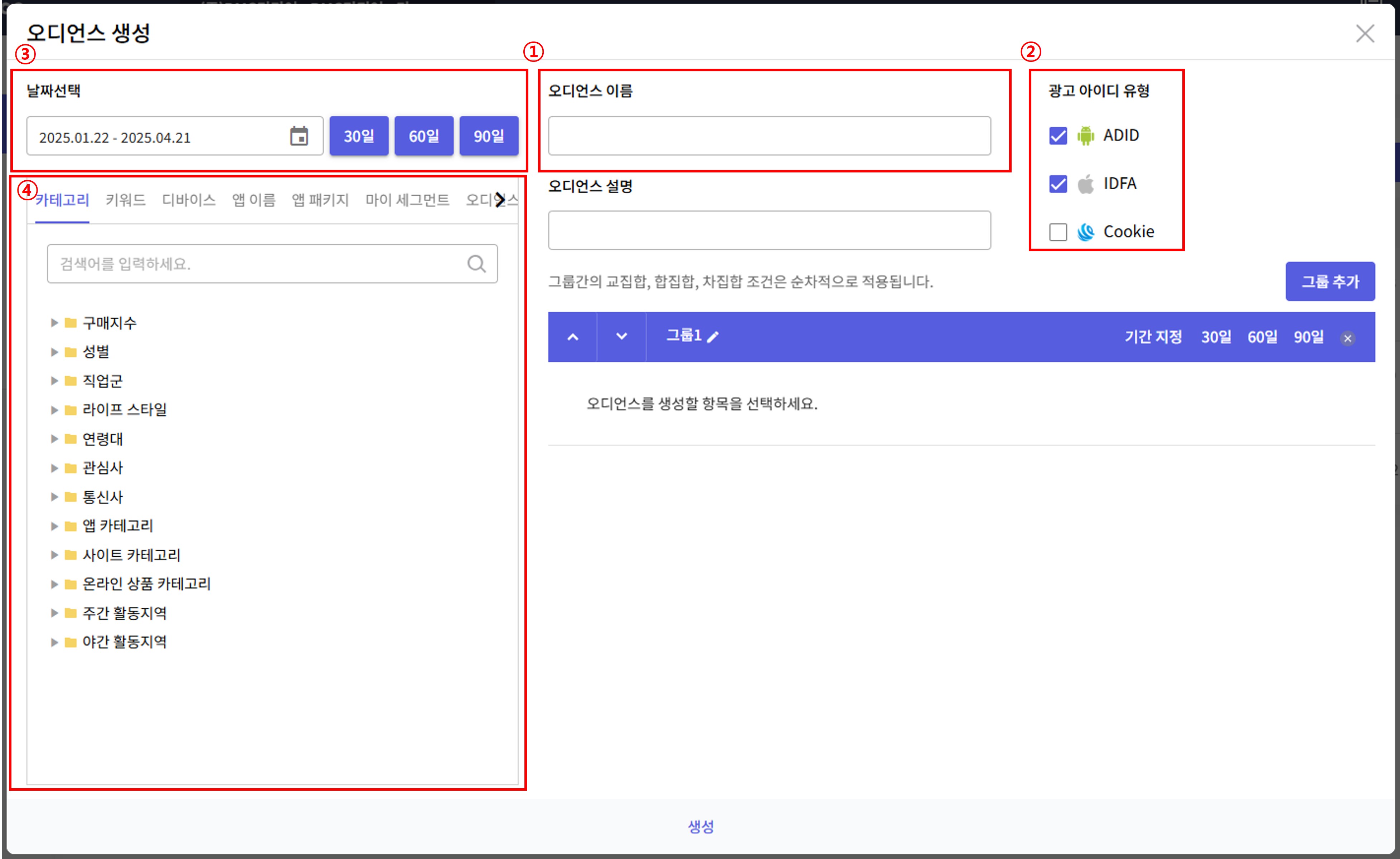1400x859 pixels.
Task: Expand the 야간 활동지역 node
Action: point(54,643)
